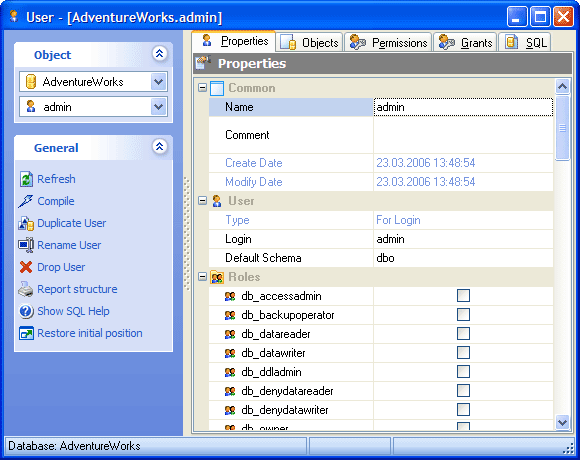This screenshot has width=580, height=460.
Task: Open the AdventureWorks database dropdown
Action: 158,82
